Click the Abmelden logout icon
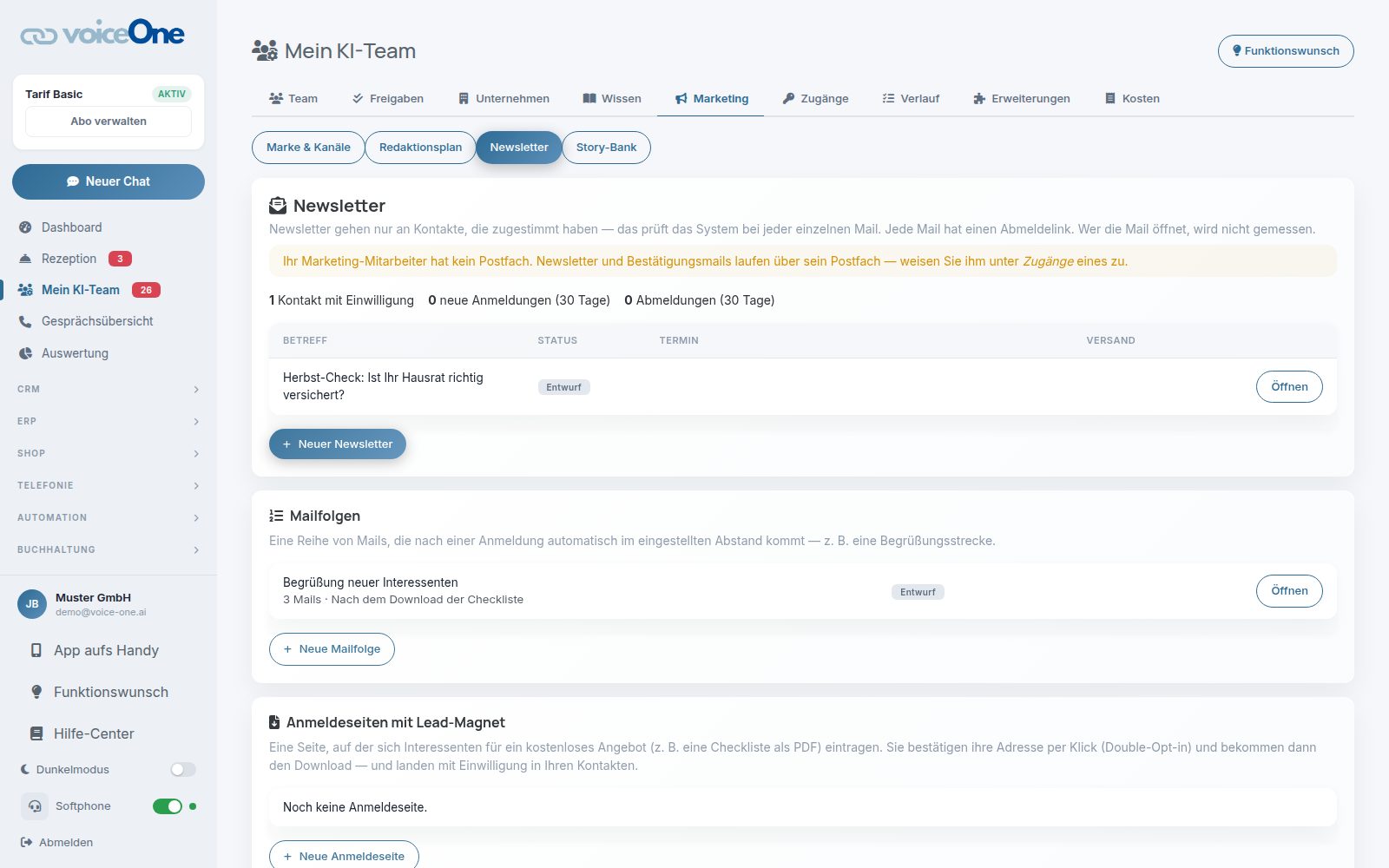1389x868 pixels. 26,842
